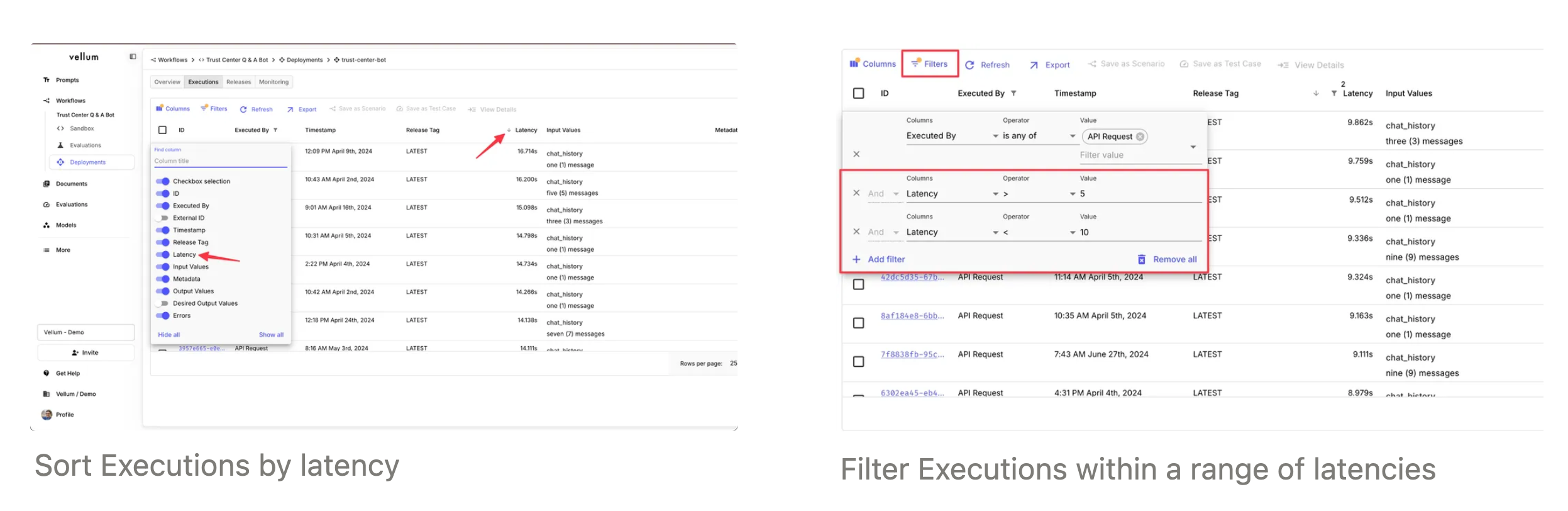The image size is (1568, 511).
Task: Toggle off Checkbox selection column
Action: tap(163, 181)
